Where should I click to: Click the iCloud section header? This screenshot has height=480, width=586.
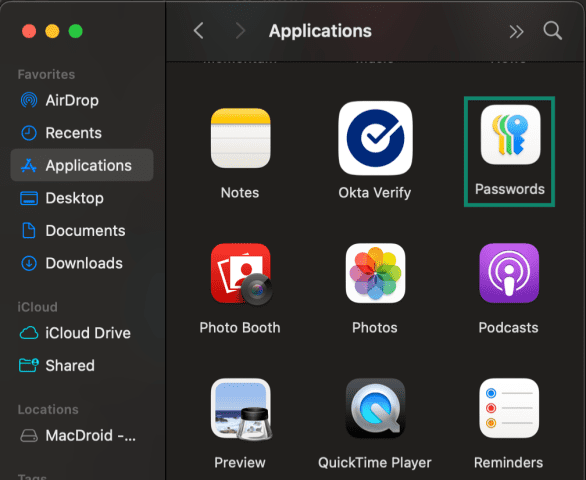[x=37, y=307]
